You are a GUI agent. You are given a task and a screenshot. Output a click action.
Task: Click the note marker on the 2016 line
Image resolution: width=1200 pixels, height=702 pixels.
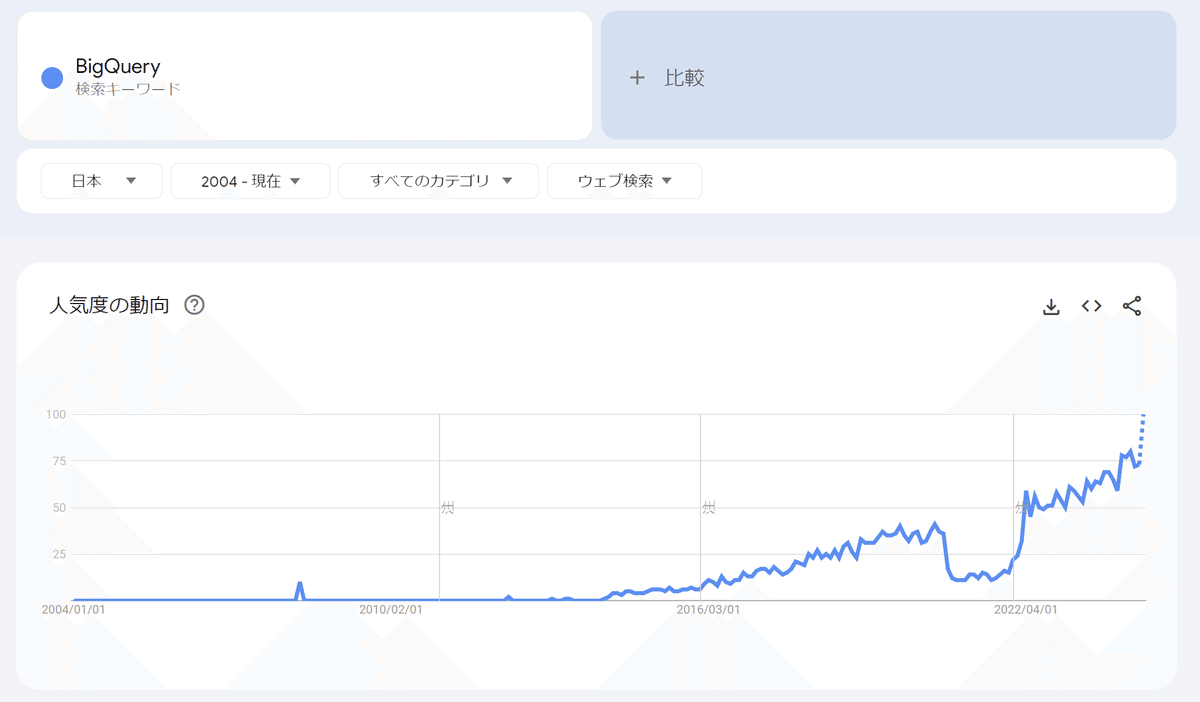click(x=708, y=508)
